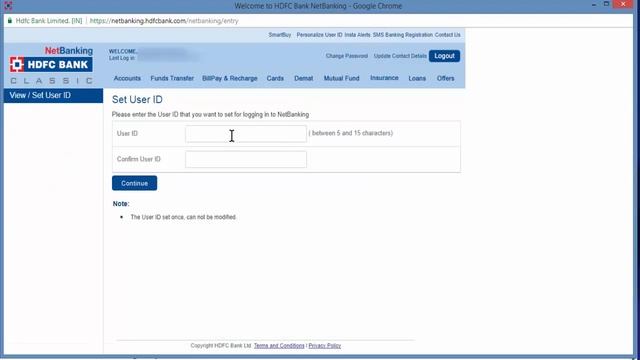The width and height of the screenshot is (640, 360).
Task: Minimize the Chrome window
Action: (x=594, y=4)
